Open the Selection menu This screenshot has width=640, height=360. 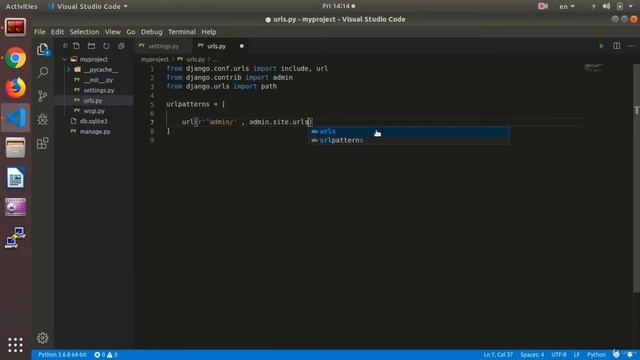point(84,32)
